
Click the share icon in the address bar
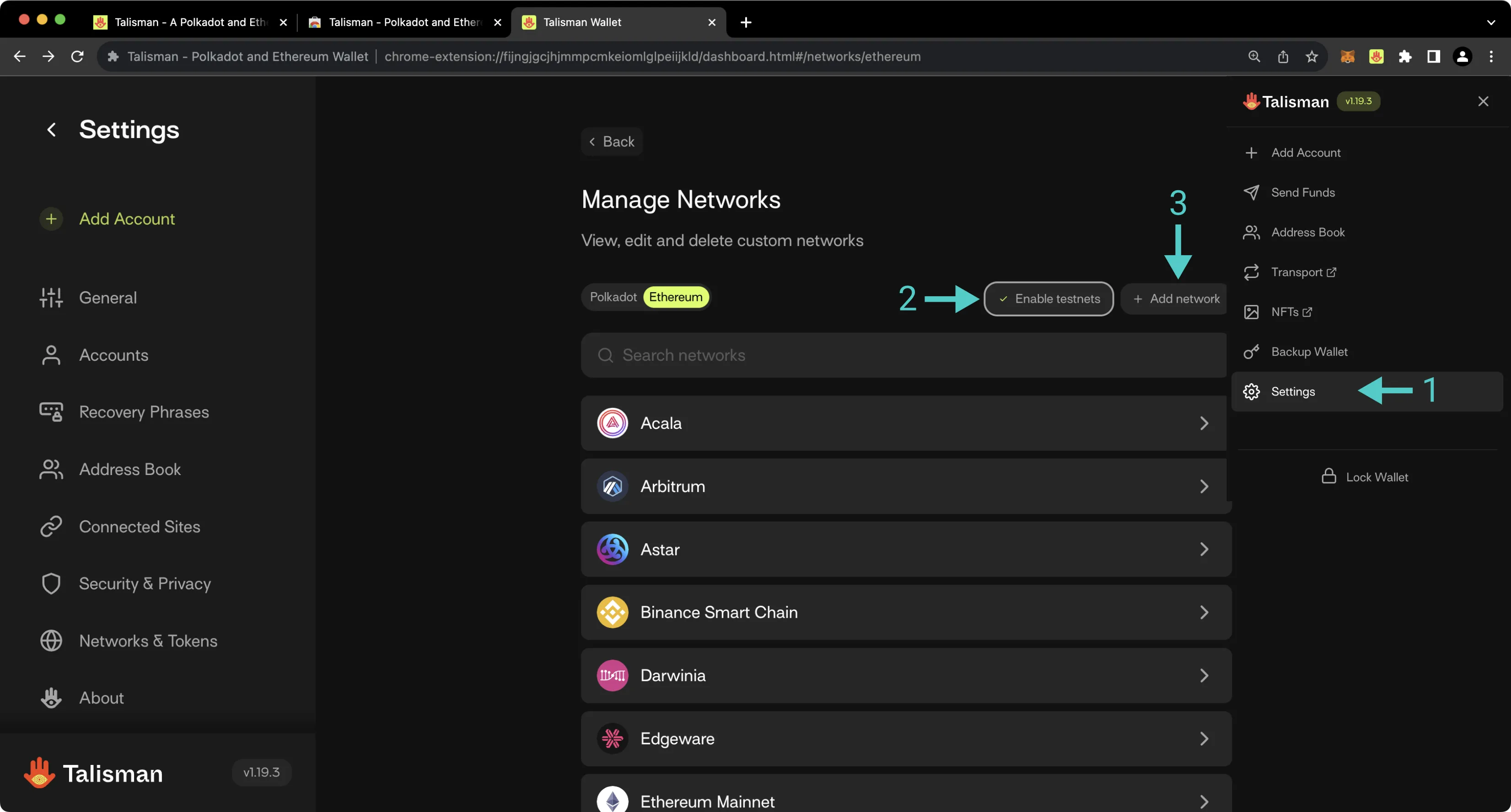(x=1283, y=56)
